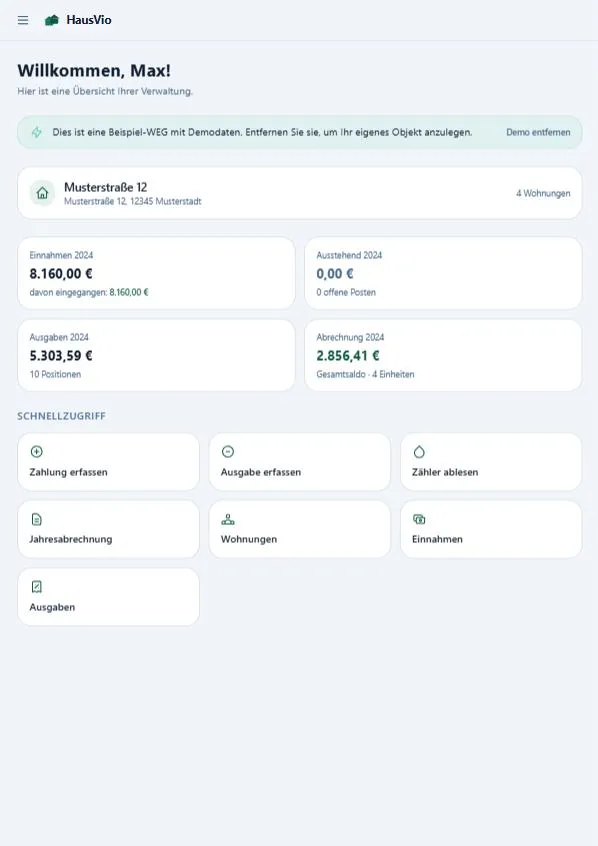Open the Musterstraße 12 property card

[x=300, y=193]
